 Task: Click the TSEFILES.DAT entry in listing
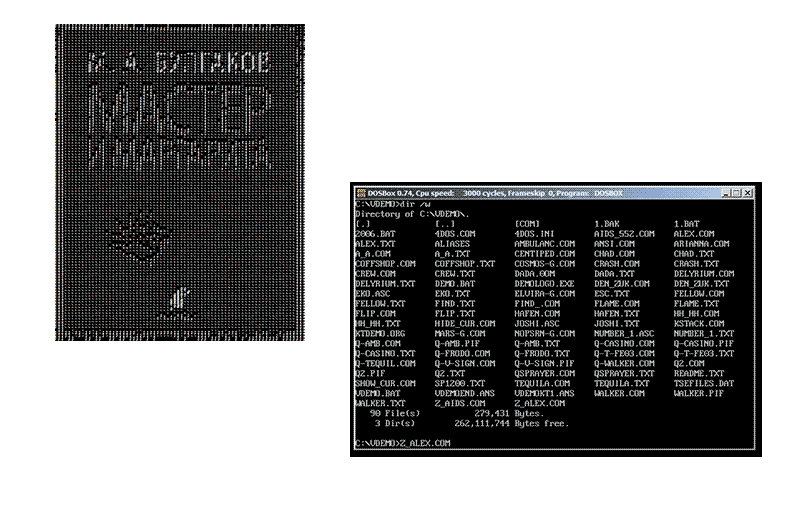pos(703,383)
